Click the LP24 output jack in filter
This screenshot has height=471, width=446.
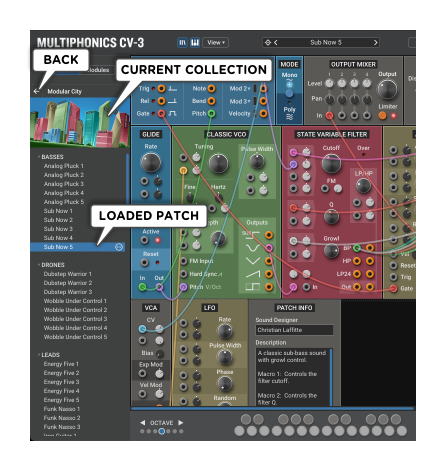357,274
